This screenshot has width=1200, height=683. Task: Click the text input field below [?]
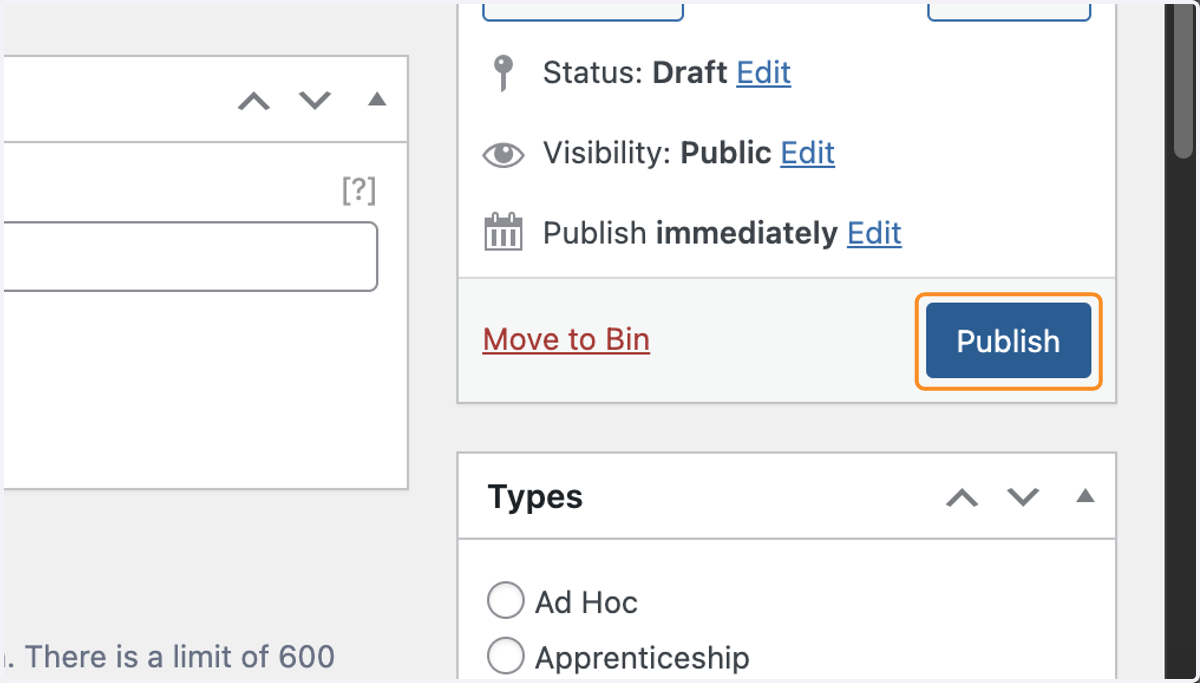[x=190, y=257]
